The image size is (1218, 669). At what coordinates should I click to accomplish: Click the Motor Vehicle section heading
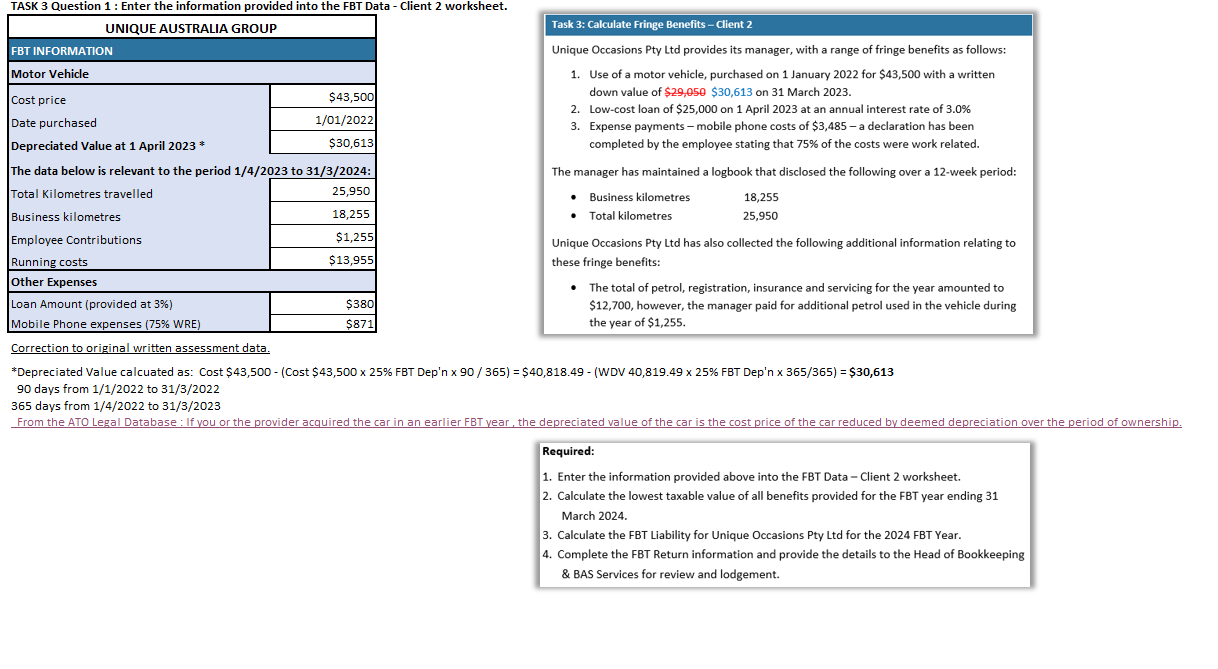tap(192, 73)
